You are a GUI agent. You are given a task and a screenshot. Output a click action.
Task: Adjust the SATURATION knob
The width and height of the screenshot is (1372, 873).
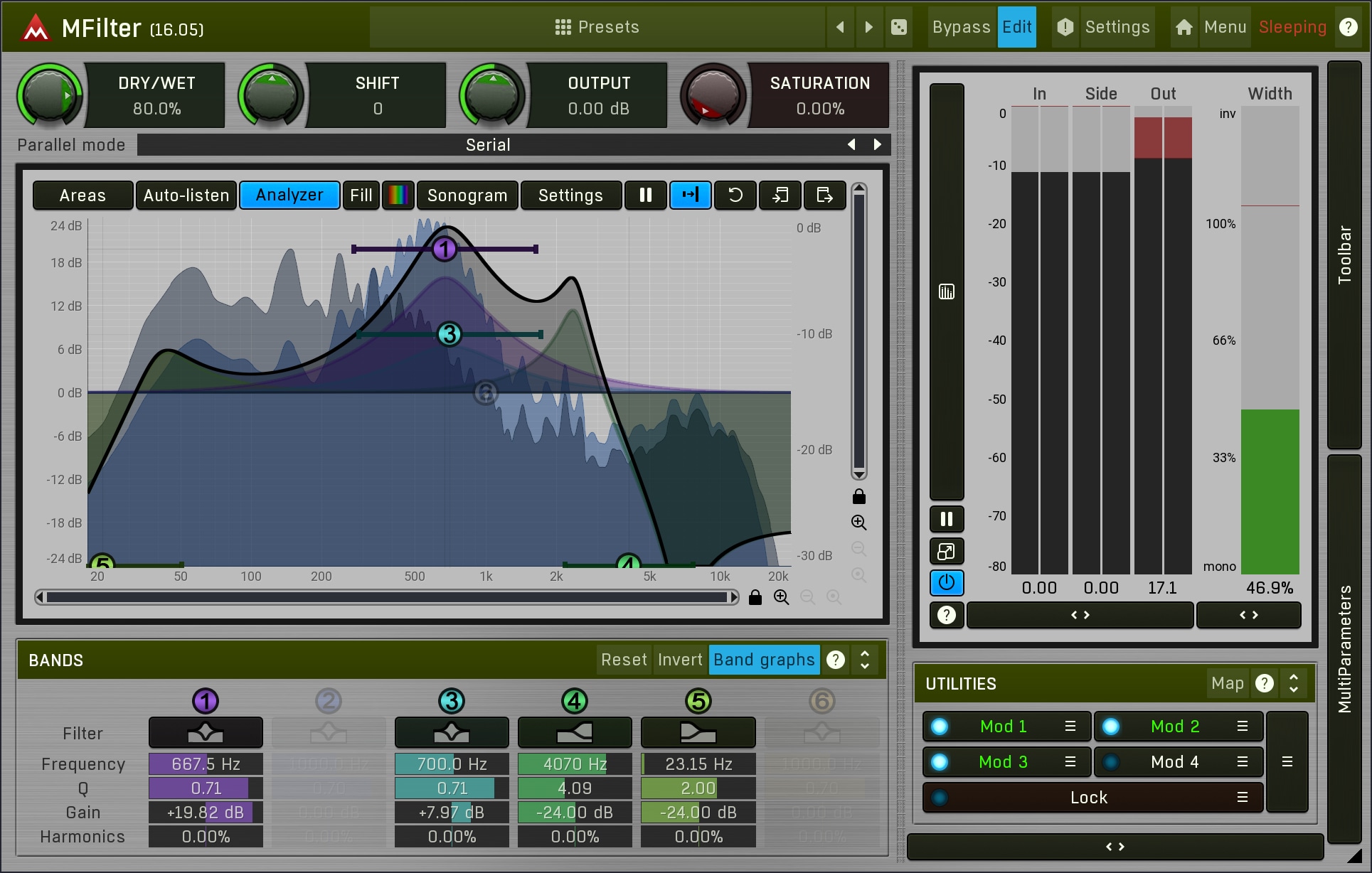coord(713,95)
